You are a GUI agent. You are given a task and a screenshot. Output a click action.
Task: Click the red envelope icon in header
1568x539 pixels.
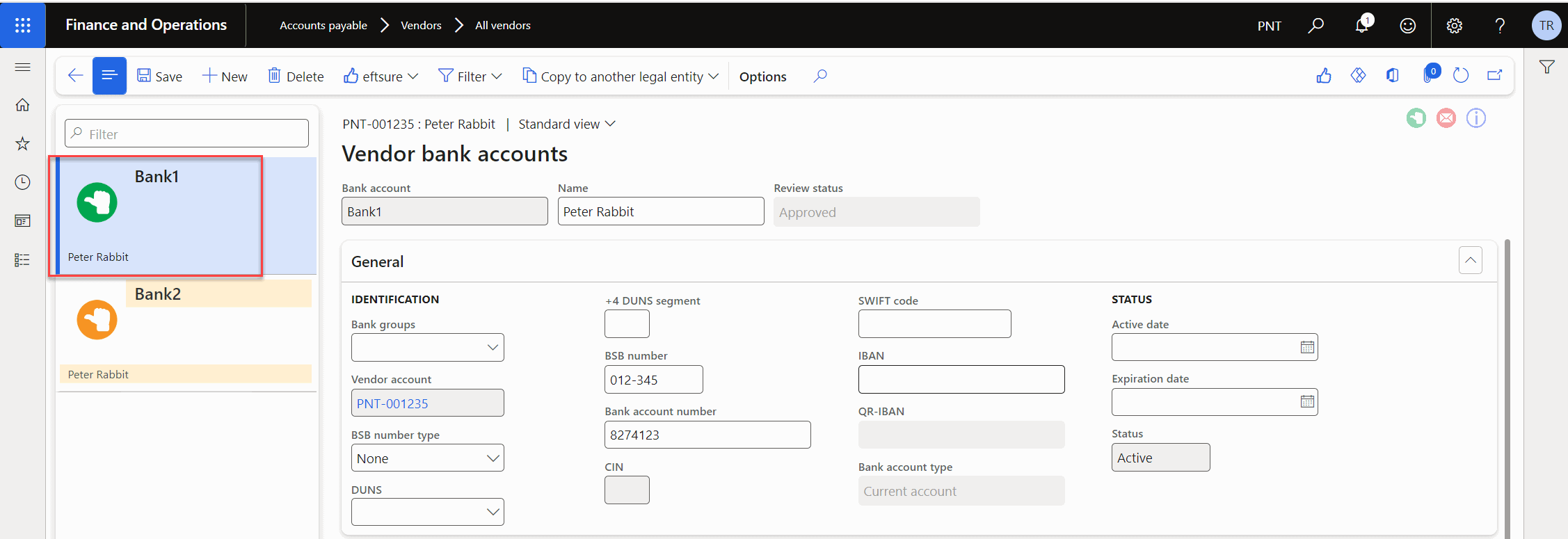[1446, 118]
